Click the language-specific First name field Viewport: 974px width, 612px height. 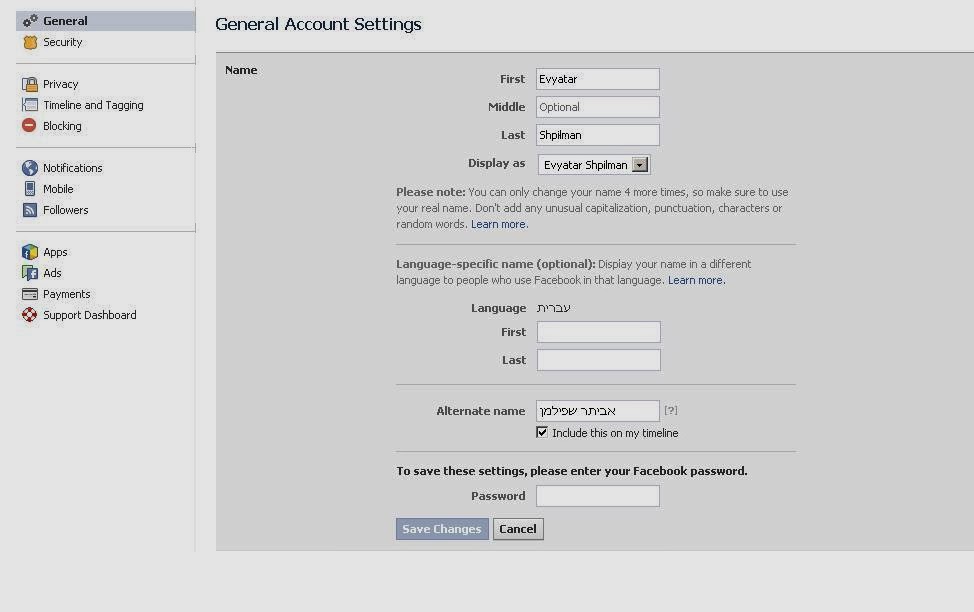(599, 332)
